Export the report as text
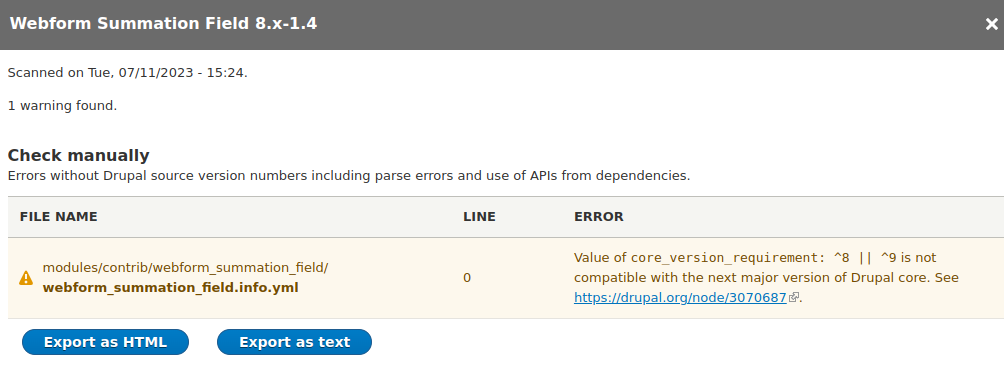The image size is (1004, 392). tap(295, 342)
